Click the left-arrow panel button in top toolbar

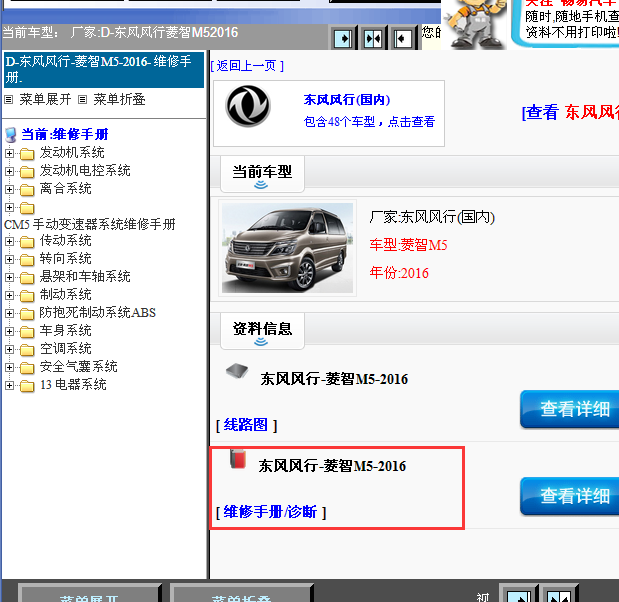[x=402, y=38]
